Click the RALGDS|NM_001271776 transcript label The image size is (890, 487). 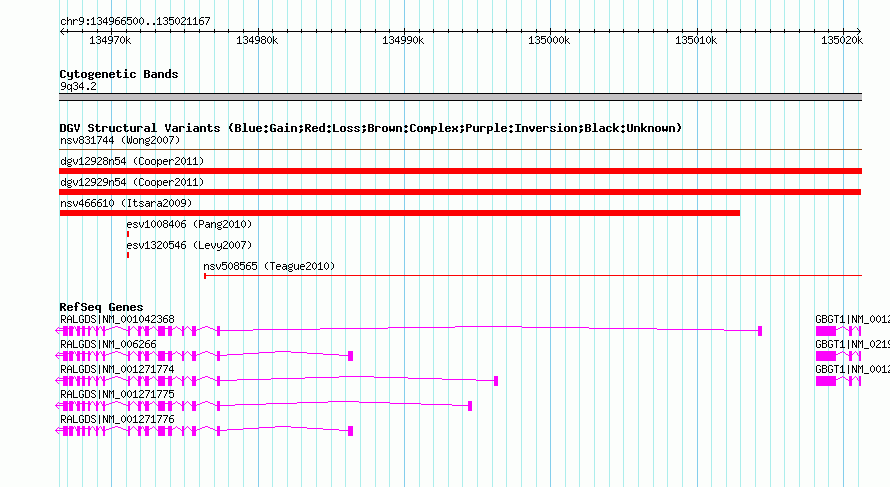pyautogui.click(x=117, y=419)
